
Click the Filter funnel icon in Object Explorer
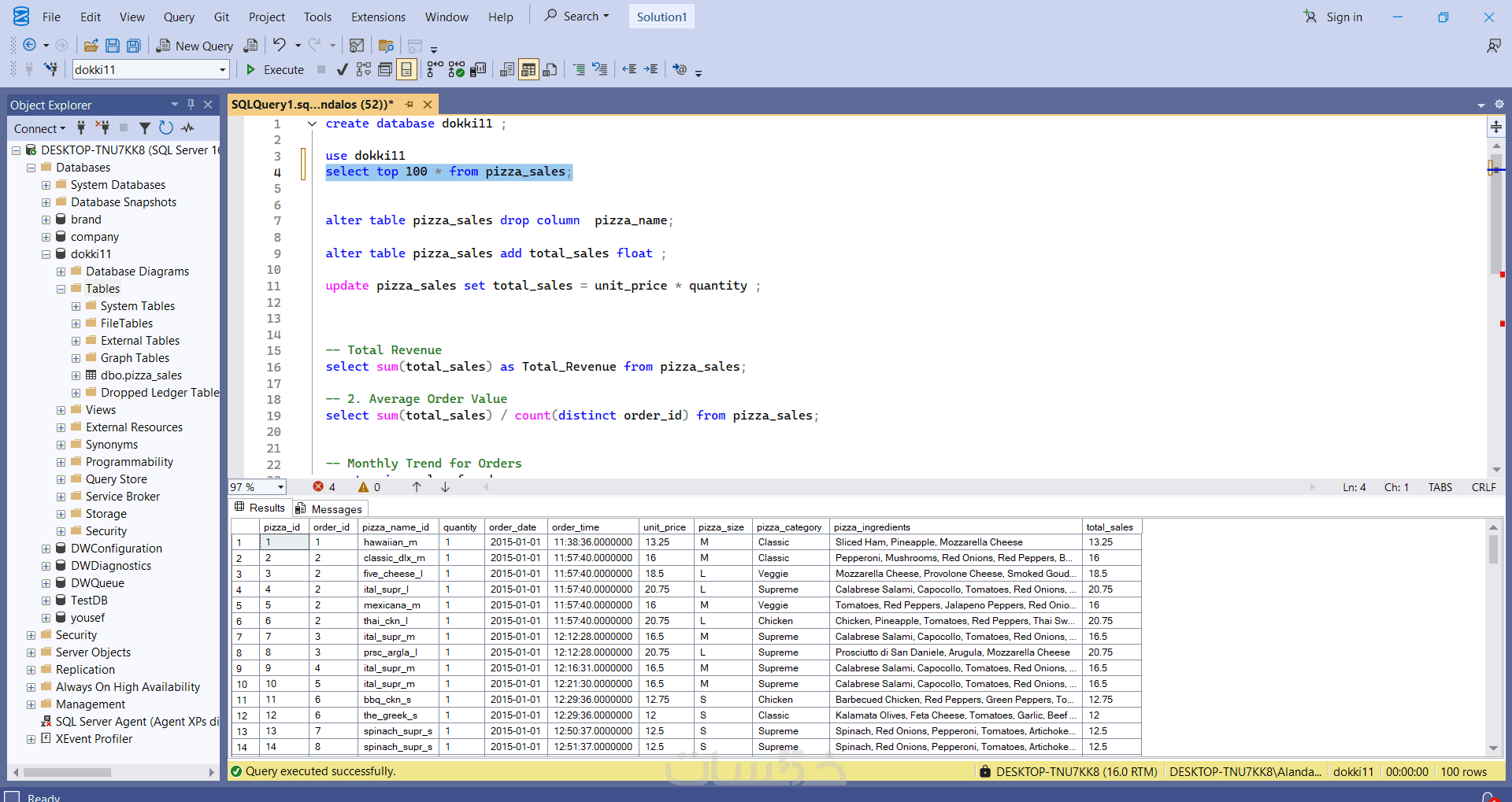tap(145, 128)
